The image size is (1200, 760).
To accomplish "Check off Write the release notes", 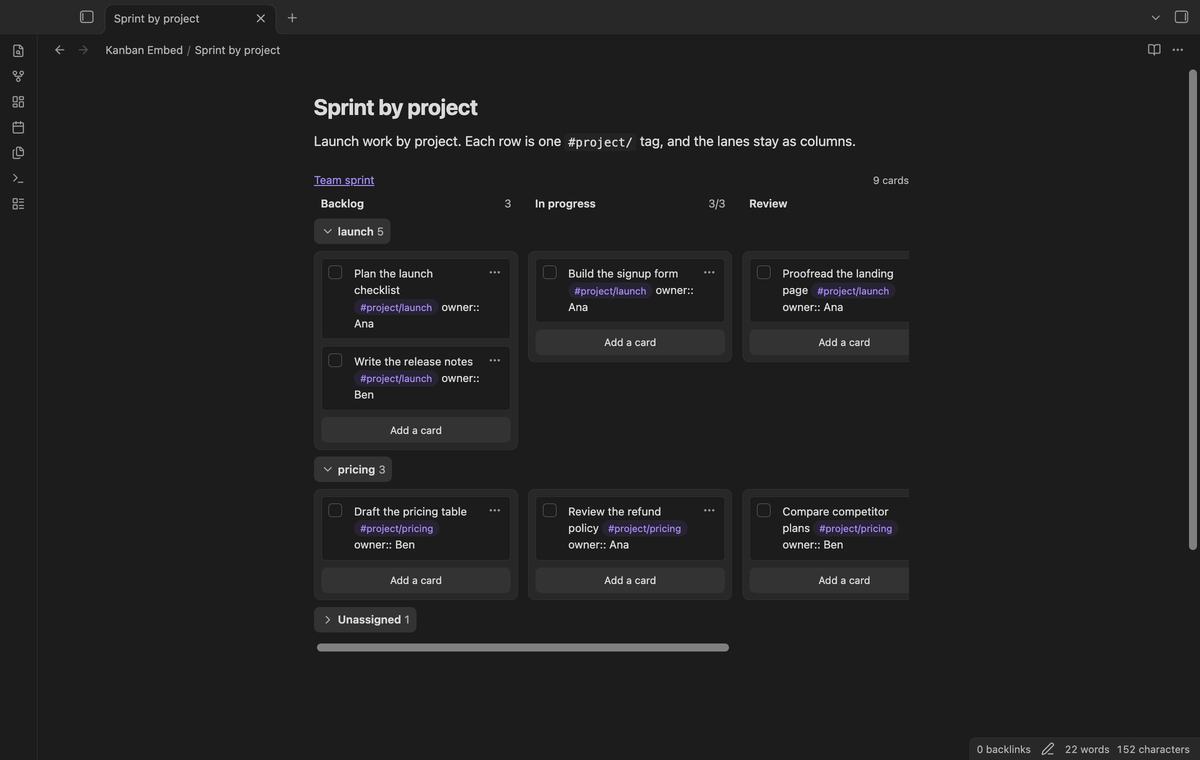I will point(335,360).
